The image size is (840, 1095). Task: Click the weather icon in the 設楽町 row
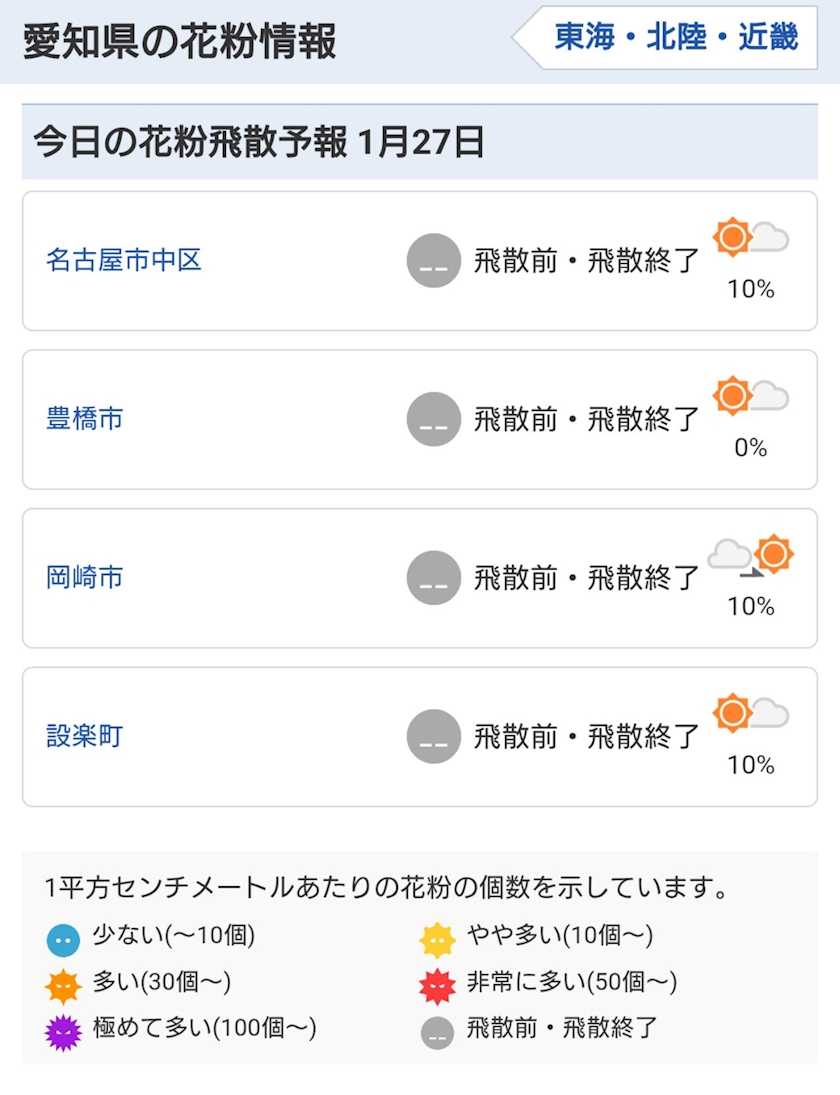[x=750, y=714]
